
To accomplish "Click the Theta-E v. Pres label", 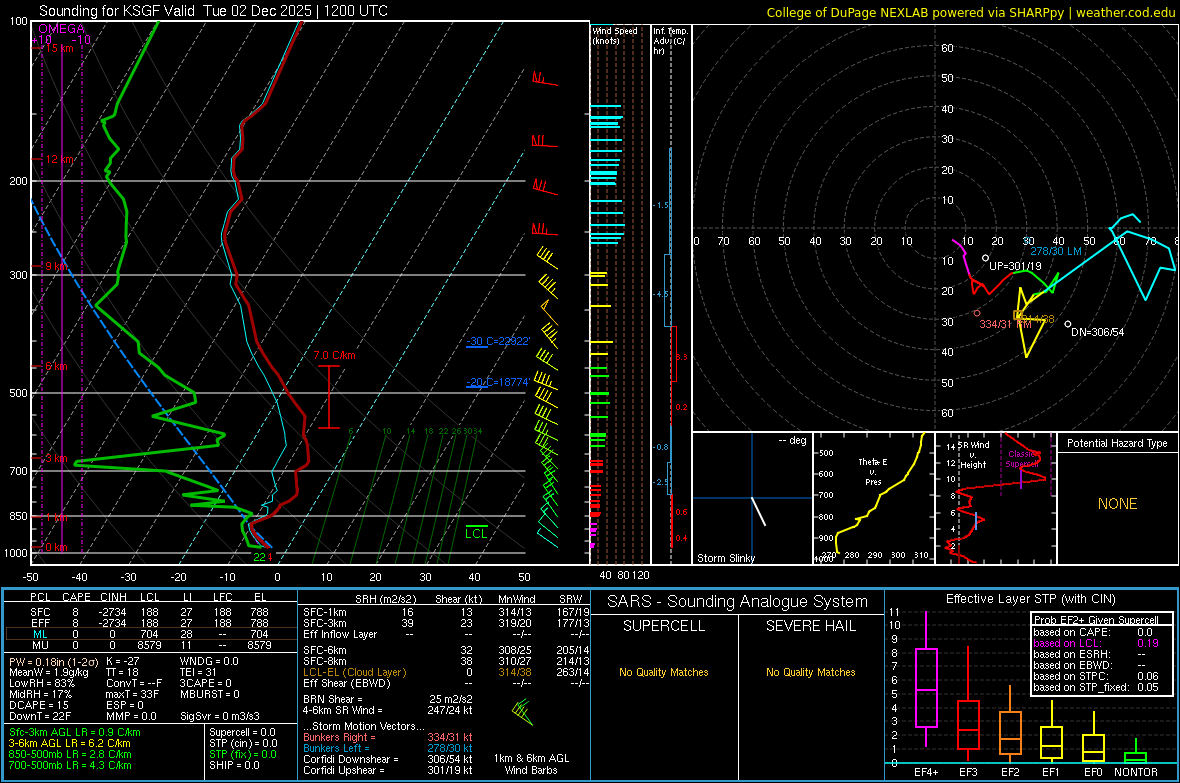I will 873,471.
